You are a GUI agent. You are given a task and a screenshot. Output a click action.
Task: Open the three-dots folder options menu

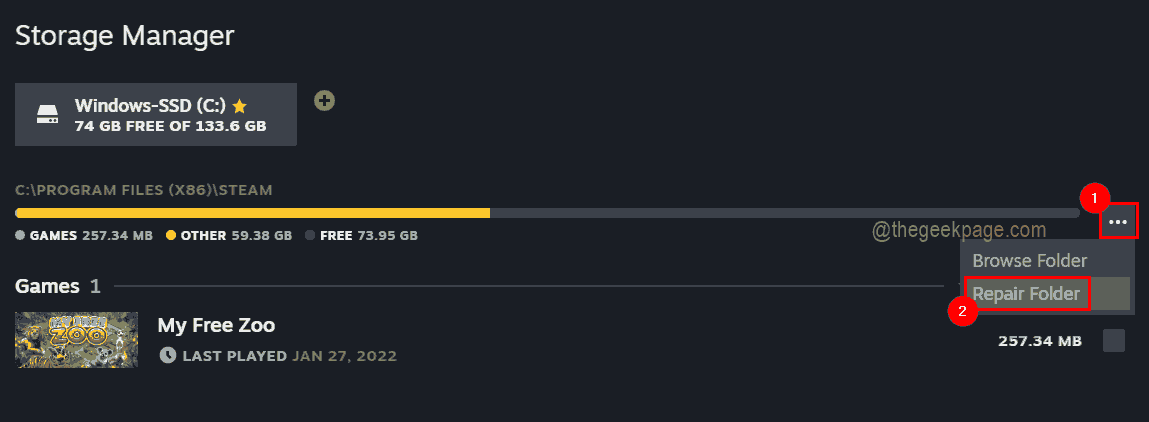tap(1118, 221)
